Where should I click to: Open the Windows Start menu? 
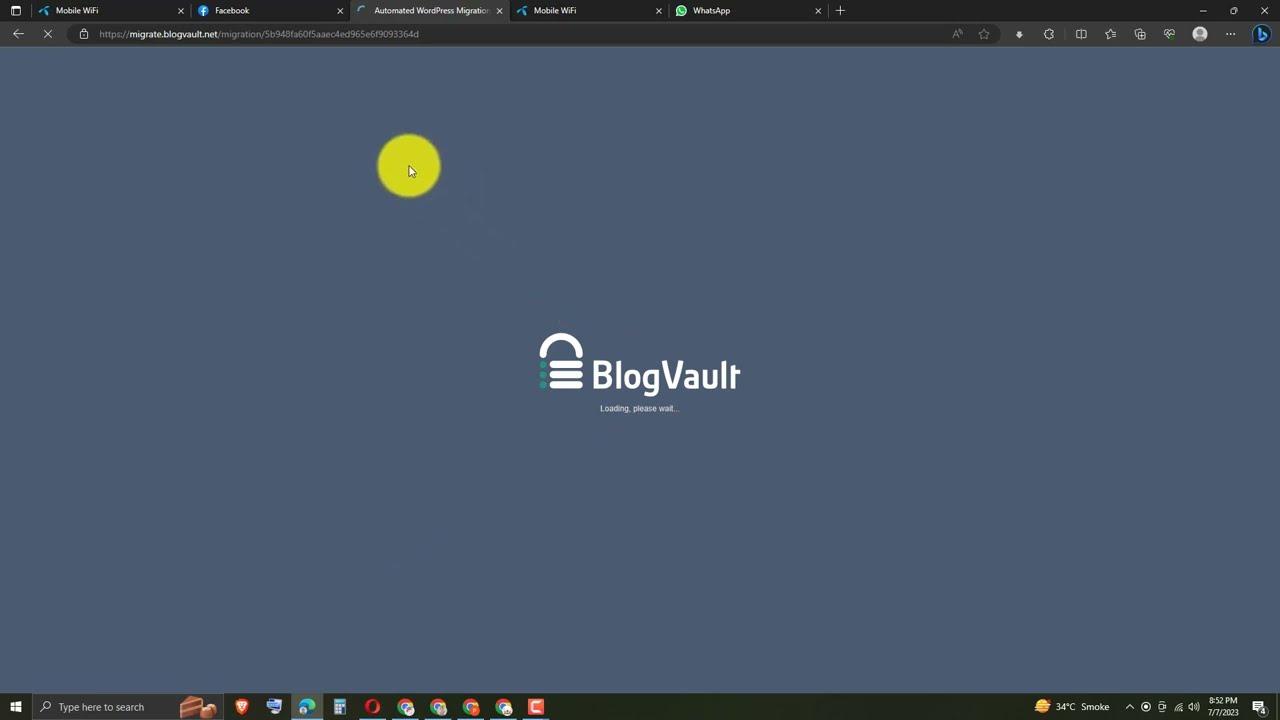click(15, 707)
